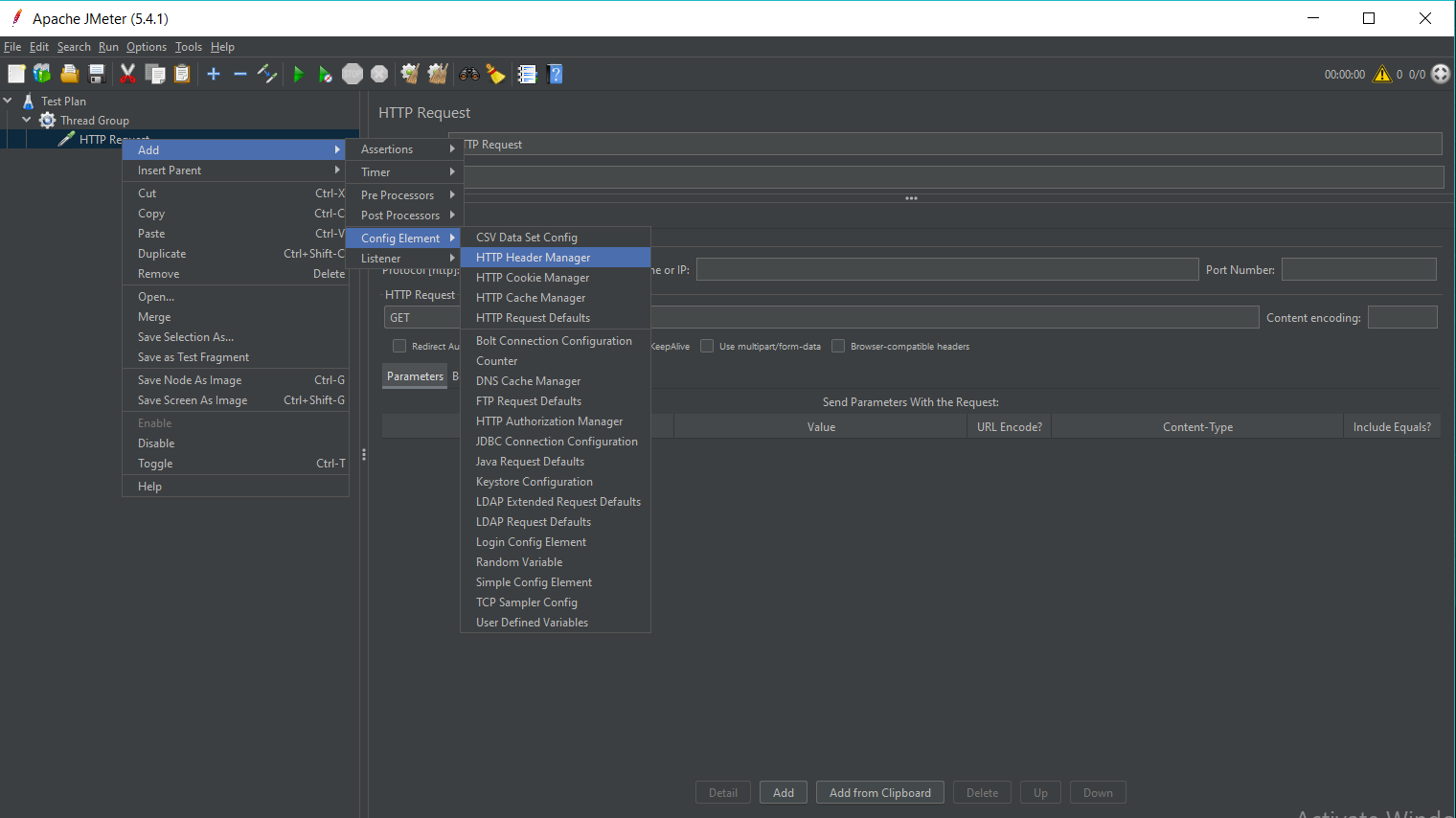Click the Cut scissors icon
Image resolution: width=1456 pixels, height=818 pixels.
pyautogui.click(x=127, y=74)
